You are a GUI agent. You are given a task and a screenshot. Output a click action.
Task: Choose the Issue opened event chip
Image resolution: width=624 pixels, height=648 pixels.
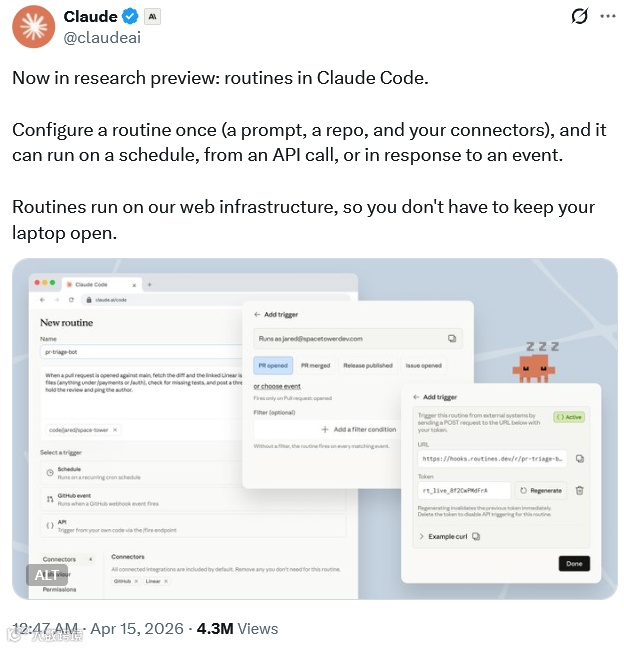point(424,365)
